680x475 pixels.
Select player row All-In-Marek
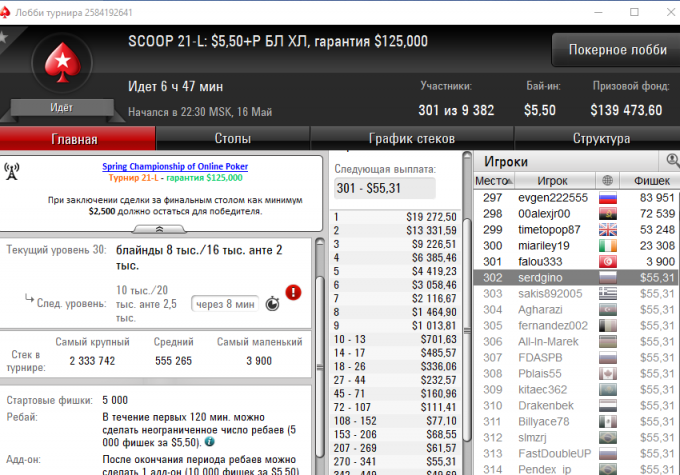[577, 342]
